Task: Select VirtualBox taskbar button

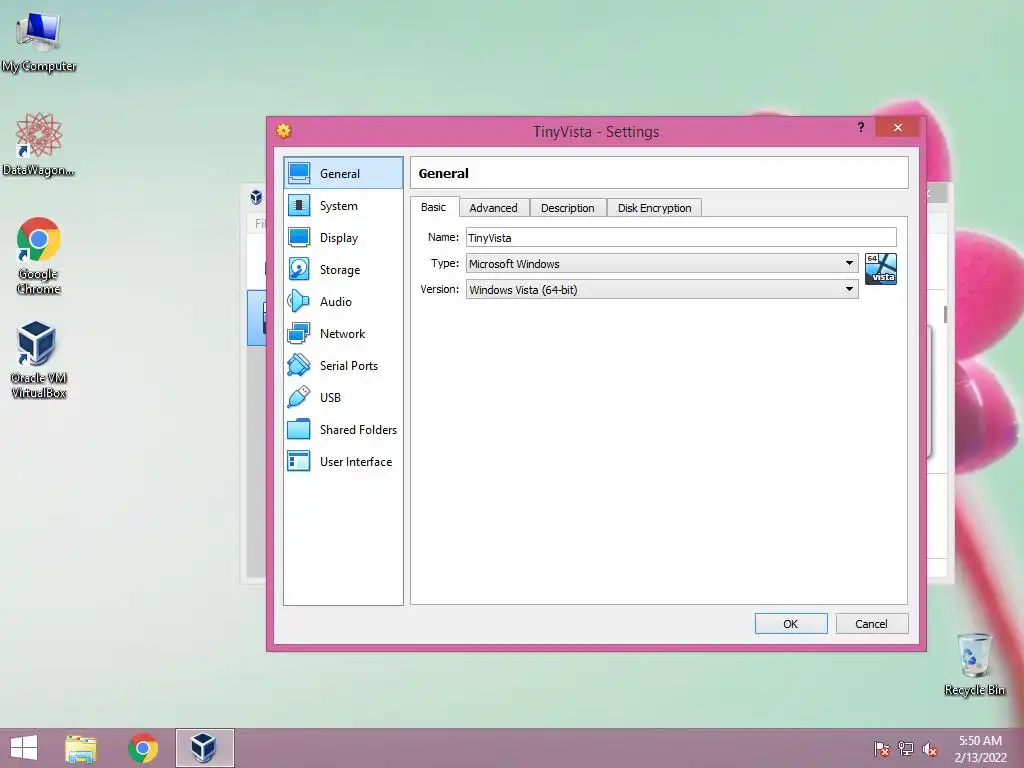Action: pos(204,748)
